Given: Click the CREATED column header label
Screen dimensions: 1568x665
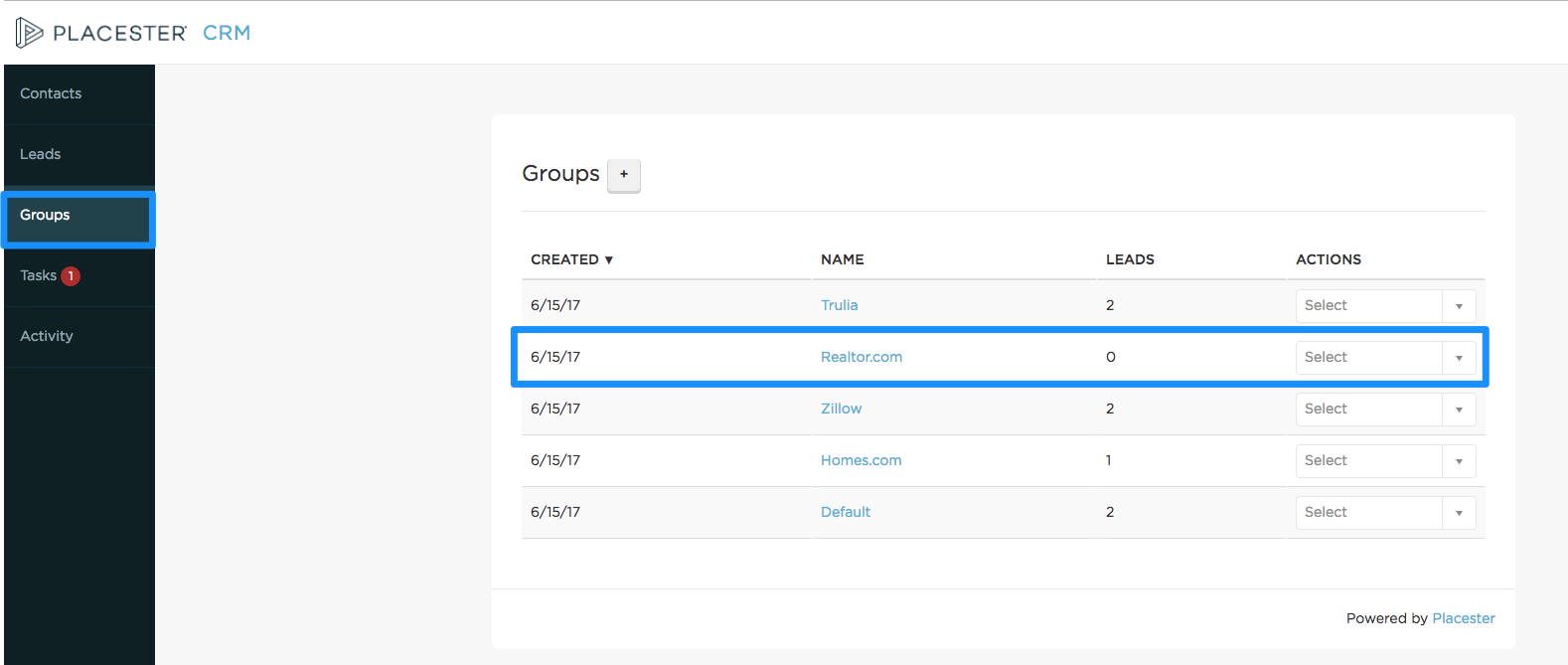Looking at the screenshot, I should click(564, 259).
